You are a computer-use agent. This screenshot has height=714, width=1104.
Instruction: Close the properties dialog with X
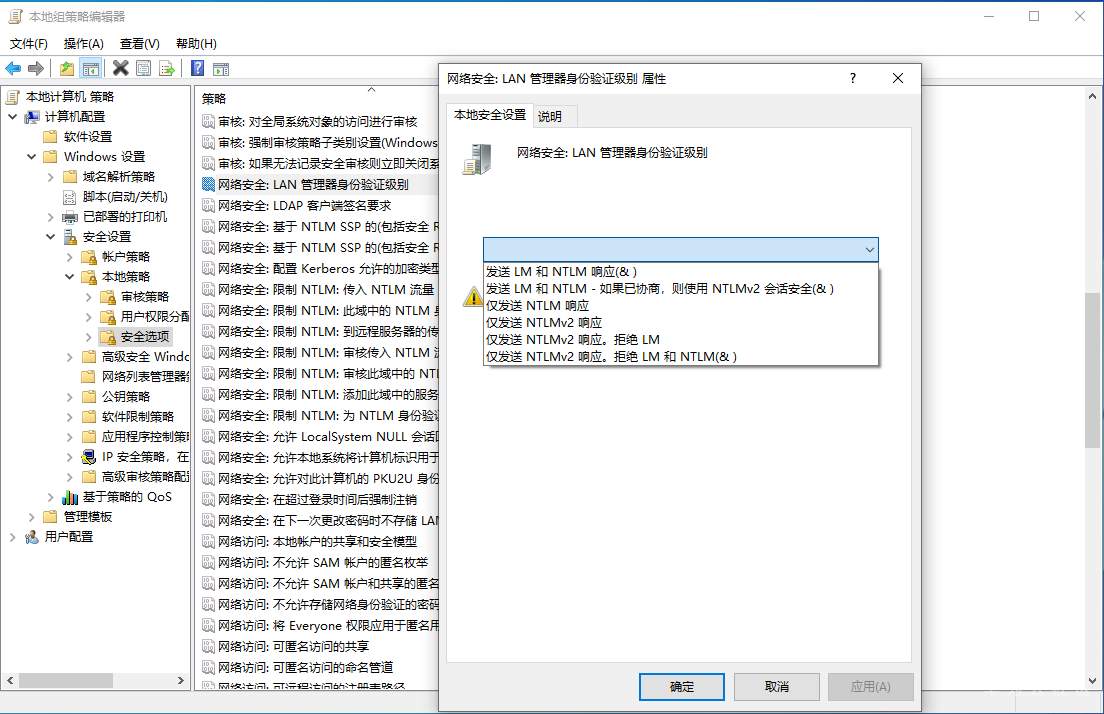pyautogui.click(x=898, y=78)
